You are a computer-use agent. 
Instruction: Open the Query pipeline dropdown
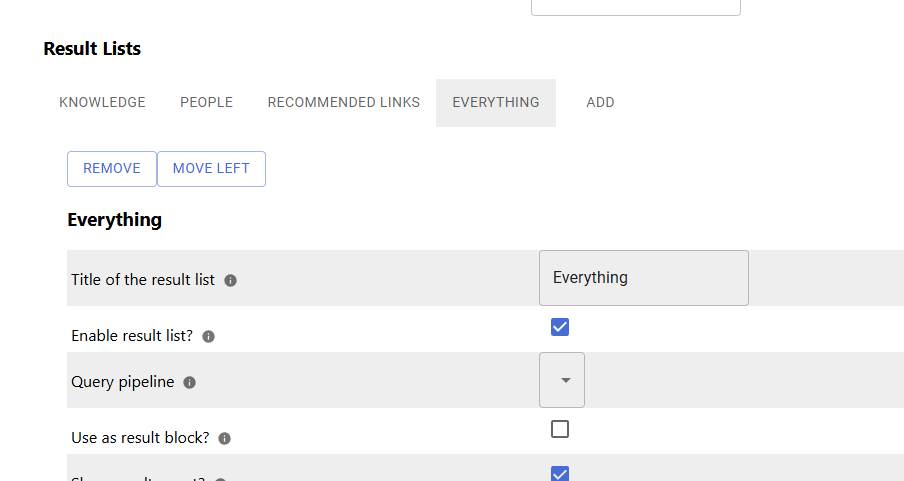tap(562, 380)
